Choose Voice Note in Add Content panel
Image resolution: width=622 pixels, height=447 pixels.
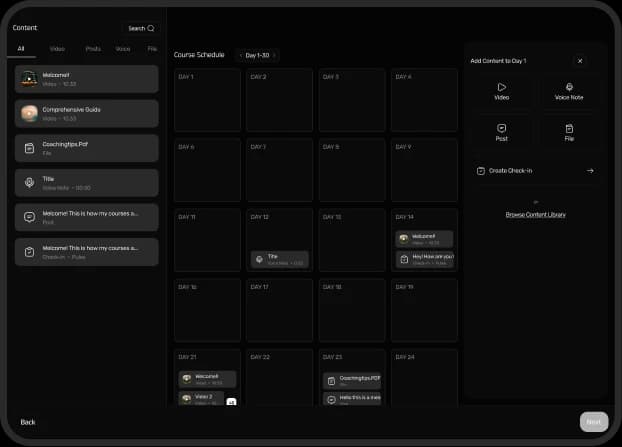[x=569, y=92]
